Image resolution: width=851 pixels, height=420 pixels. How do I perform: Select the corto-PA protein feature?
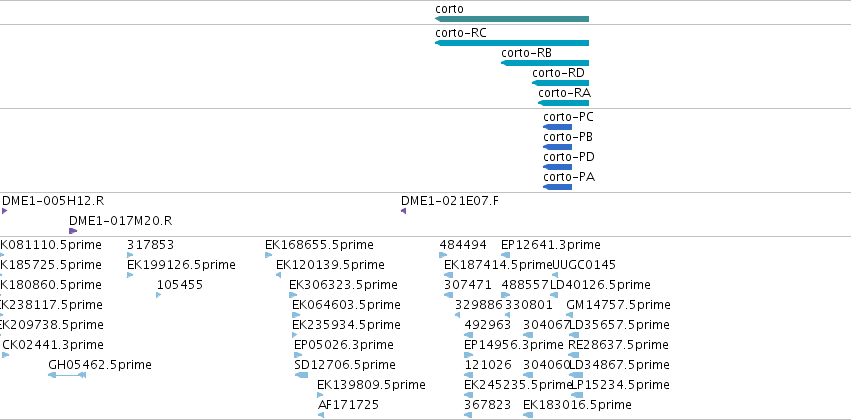coord(557,187)
